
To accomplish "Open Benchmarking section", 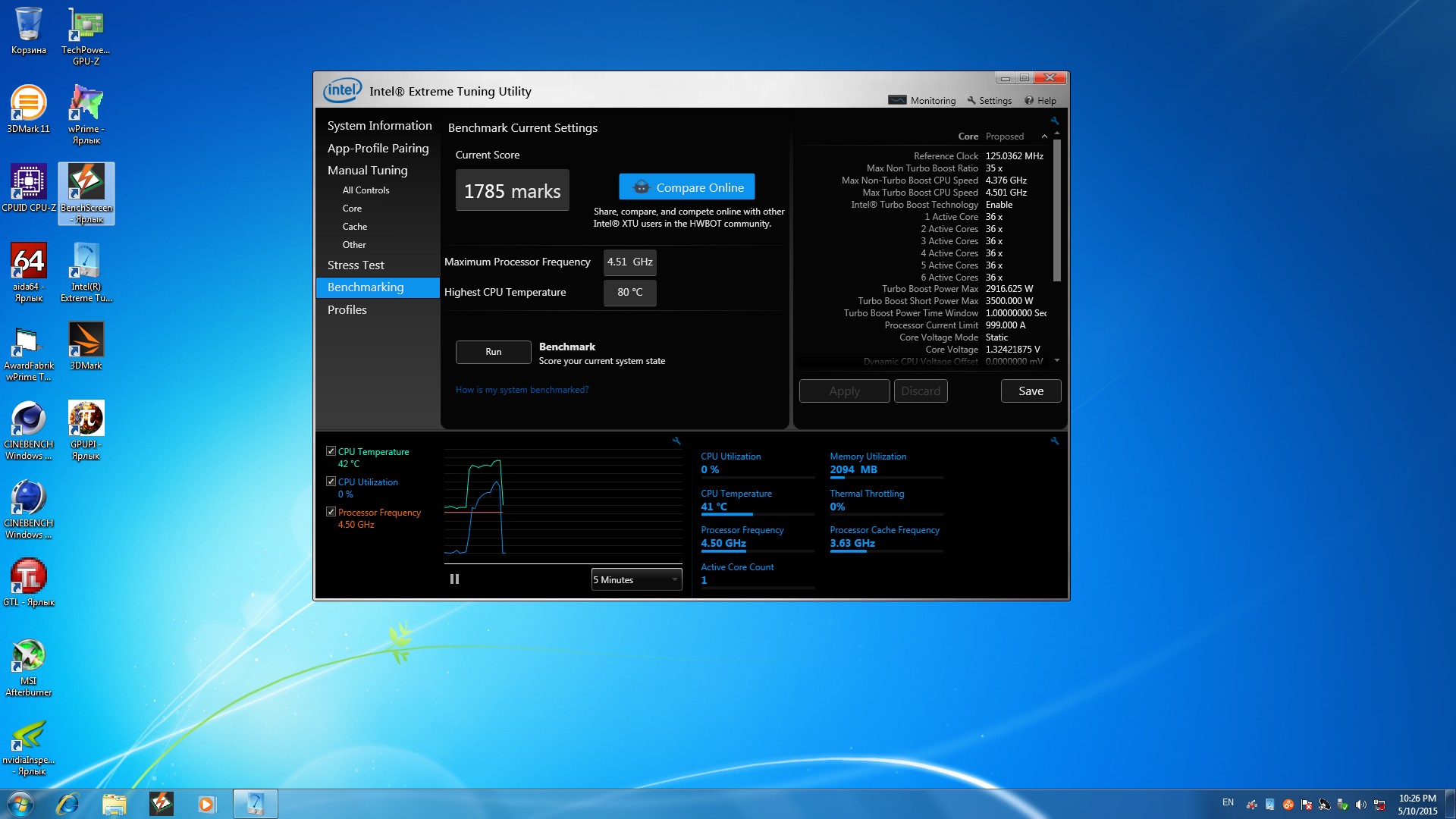I will click(378, 287).
